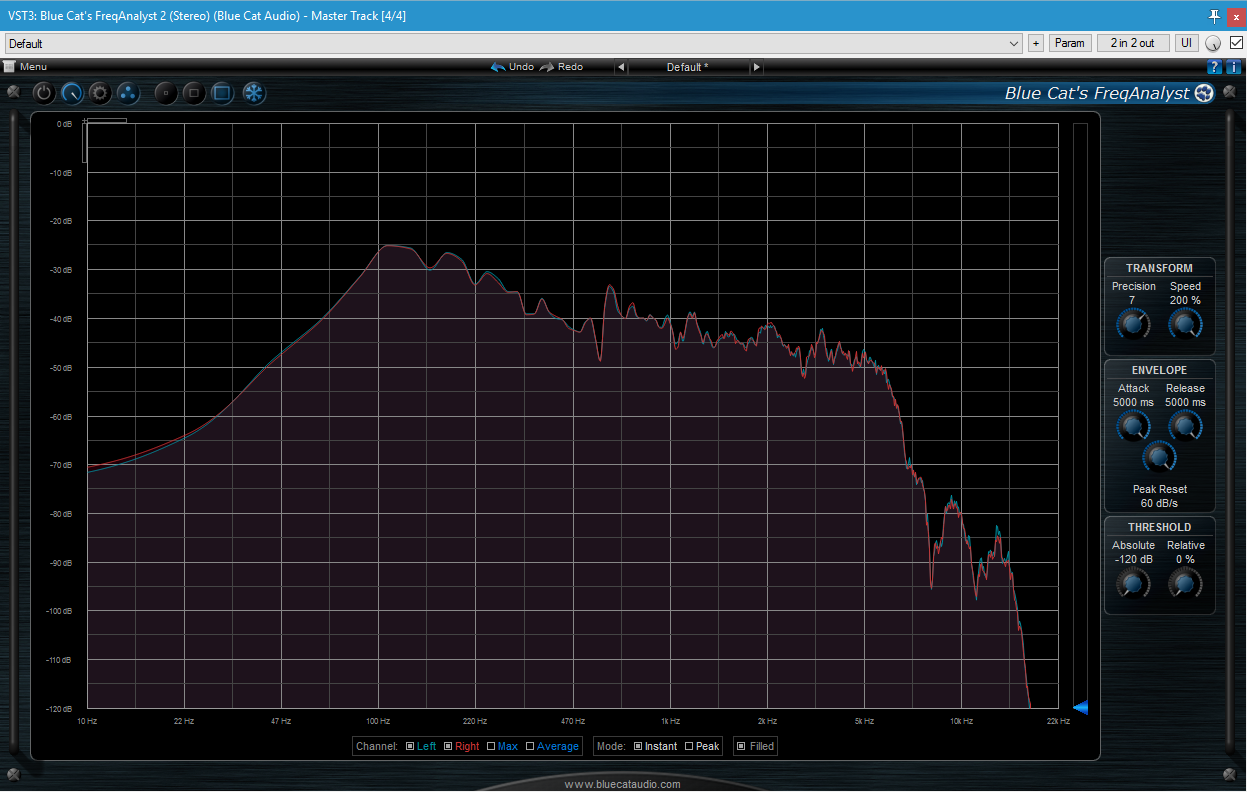Click the Absolute value -120 dB
The height and width of the screenshot is (792, 1247).
[1134, 559]
